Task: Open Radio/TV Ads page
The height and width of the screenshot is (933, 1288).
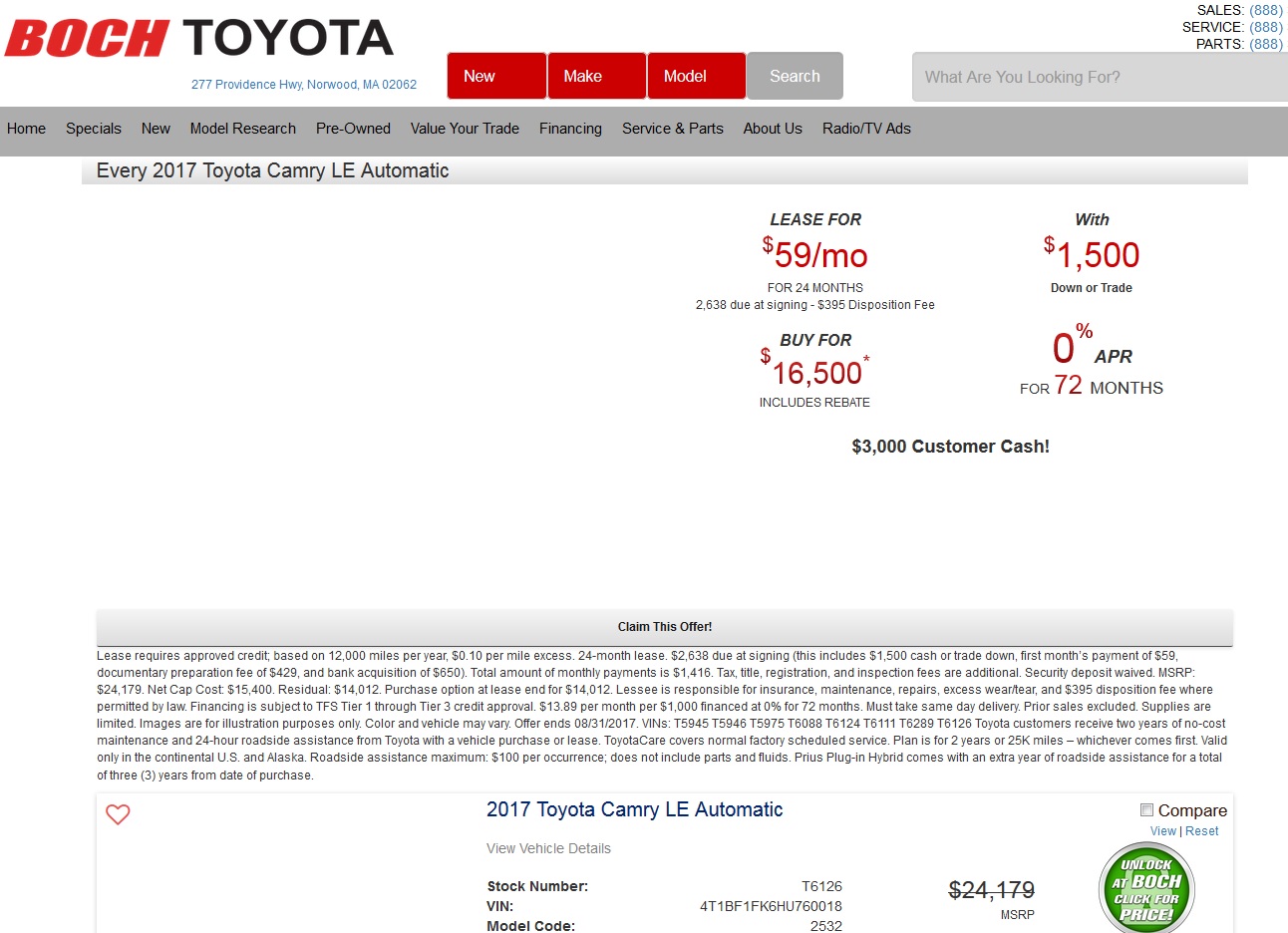Action: (866, 129)
